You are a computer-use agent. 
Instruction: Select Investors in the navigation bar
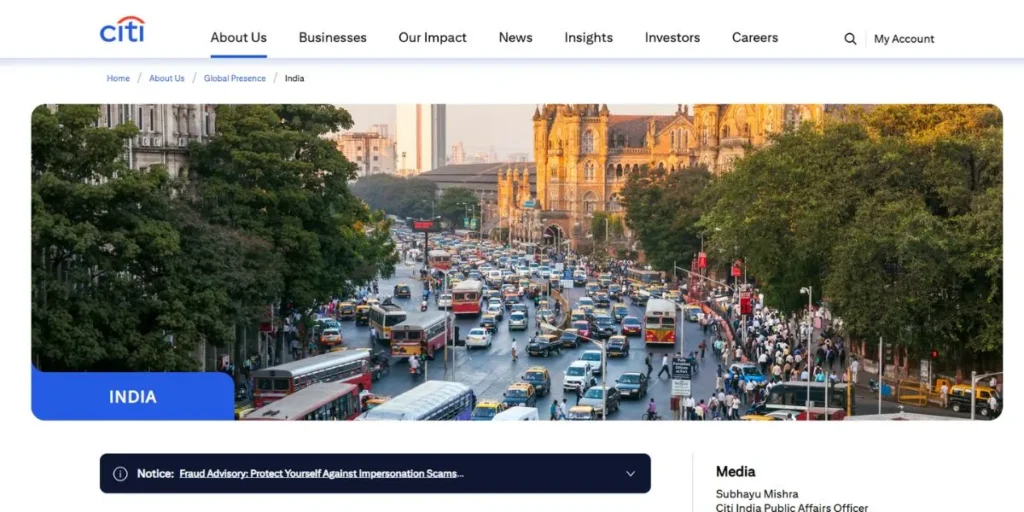pyautogui.click(x=672, y=38)
